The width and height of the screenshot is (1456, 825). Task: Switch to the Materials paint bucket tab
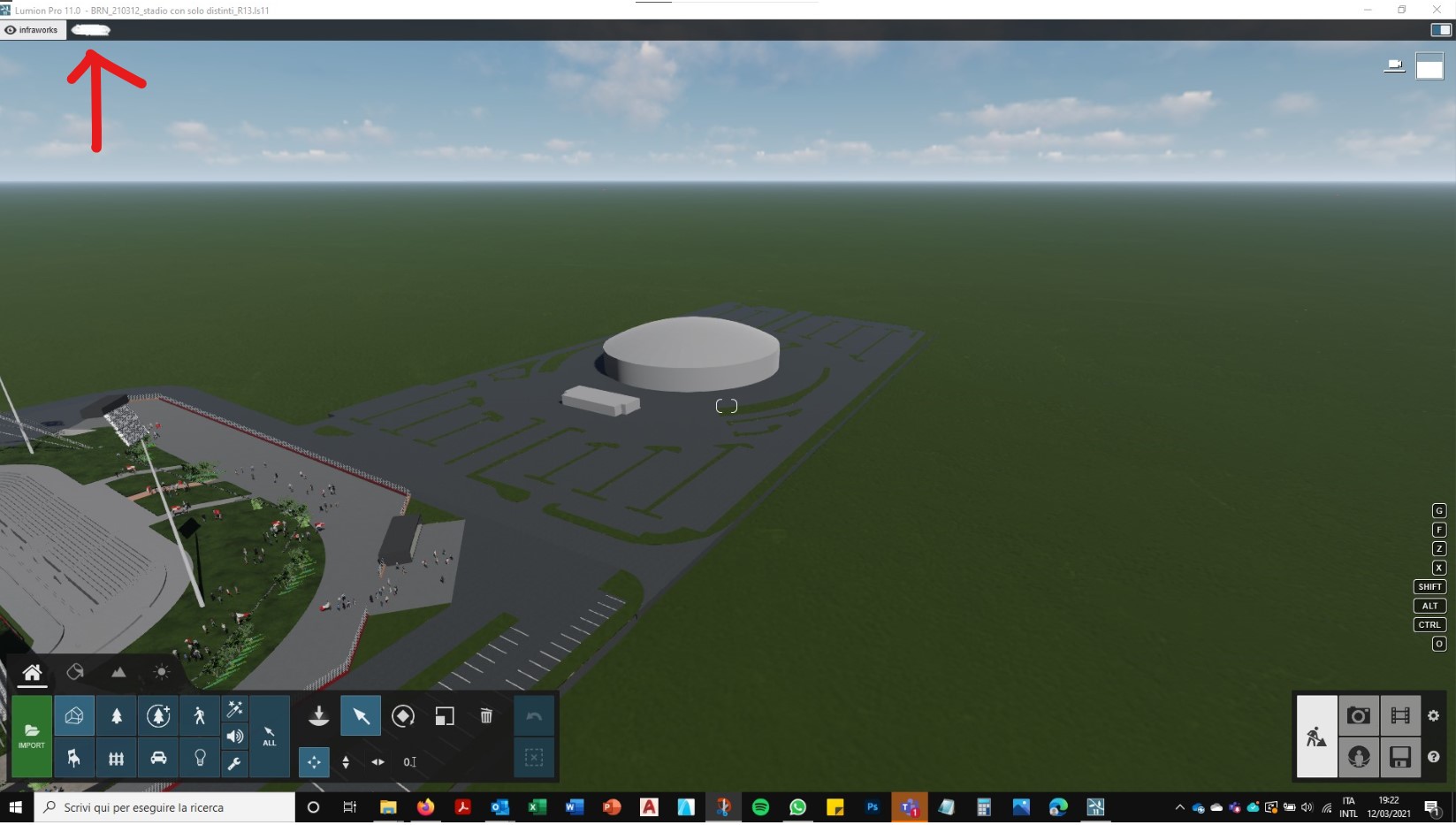click(x=75, y=672)
